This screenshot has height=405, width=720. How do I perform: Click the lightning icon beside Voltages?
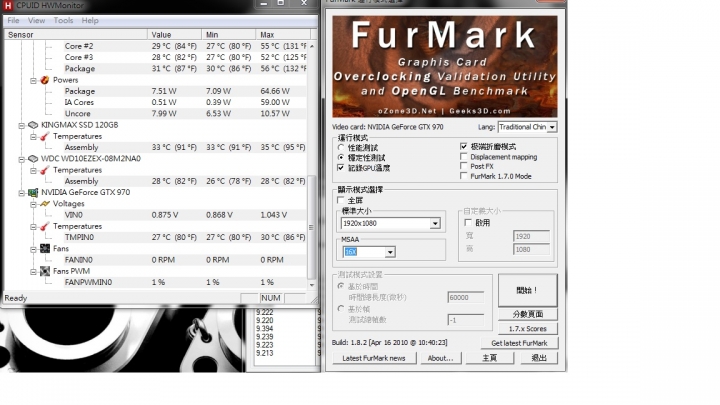(x=45, y=203)
